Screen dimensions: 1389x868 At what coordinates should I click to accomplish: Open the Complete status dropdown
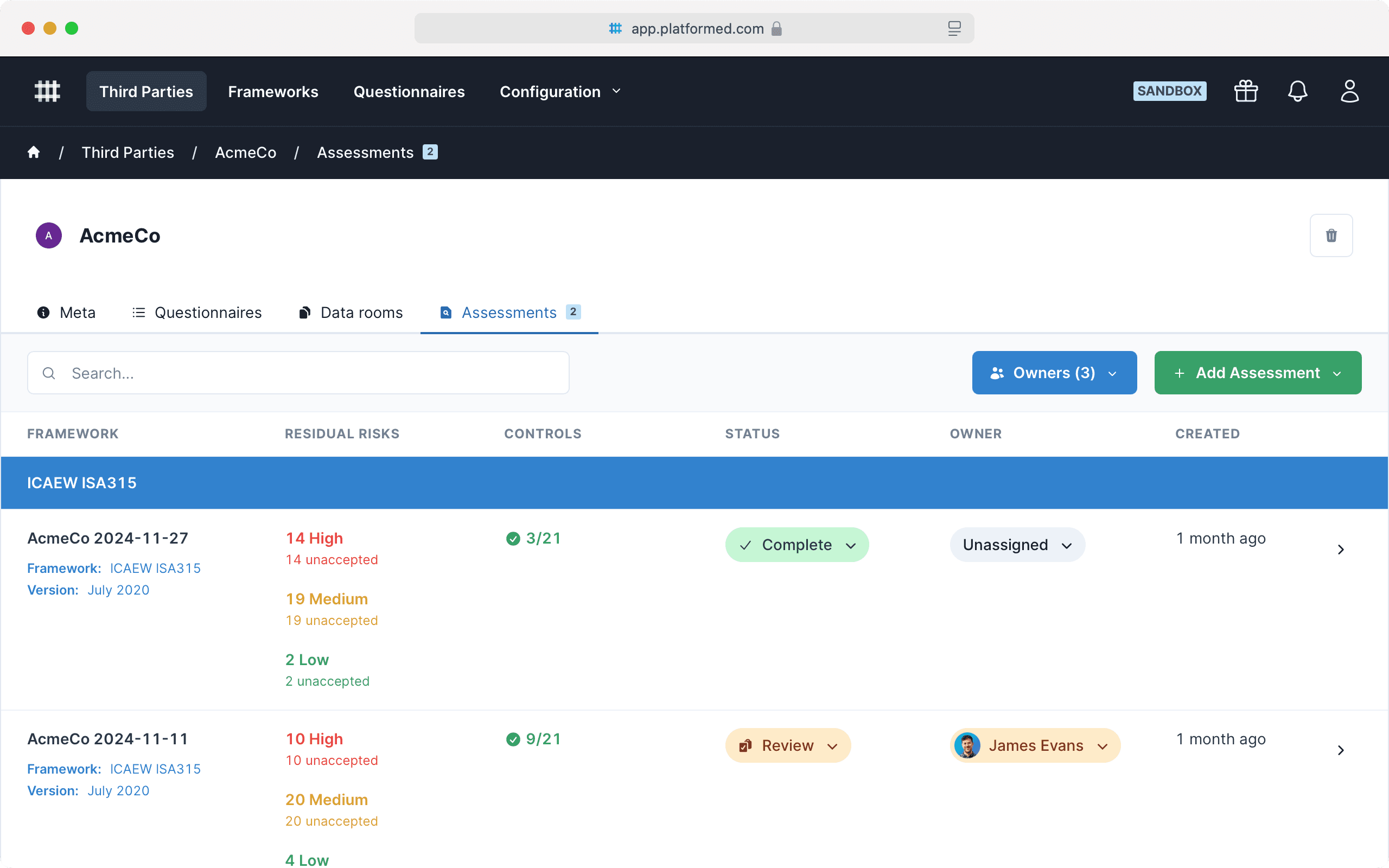[796, 545]
